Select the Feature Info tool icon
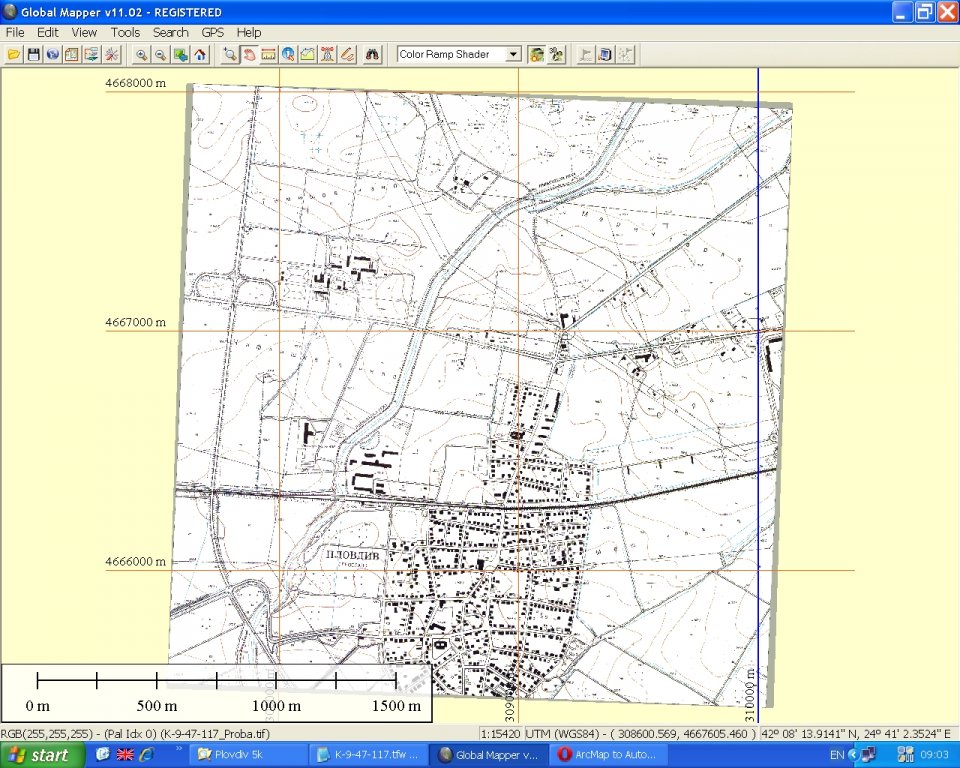The image size is (960, 768). coord(288,55)
